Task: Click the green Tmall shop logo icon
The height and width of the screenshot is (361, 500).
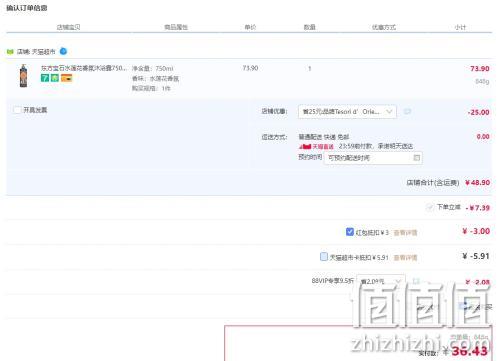Action: tap(10, 52)
